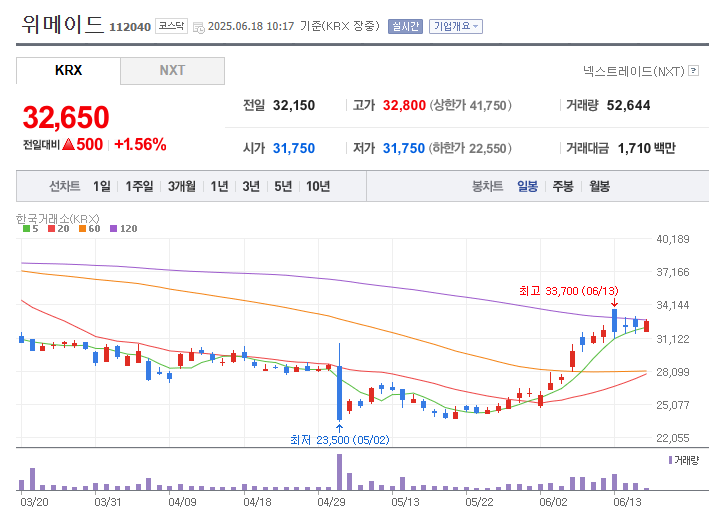Screen dimensions: 709x519
Task: Select the 5년 line chart period
Action: click(x=283, y=186)
